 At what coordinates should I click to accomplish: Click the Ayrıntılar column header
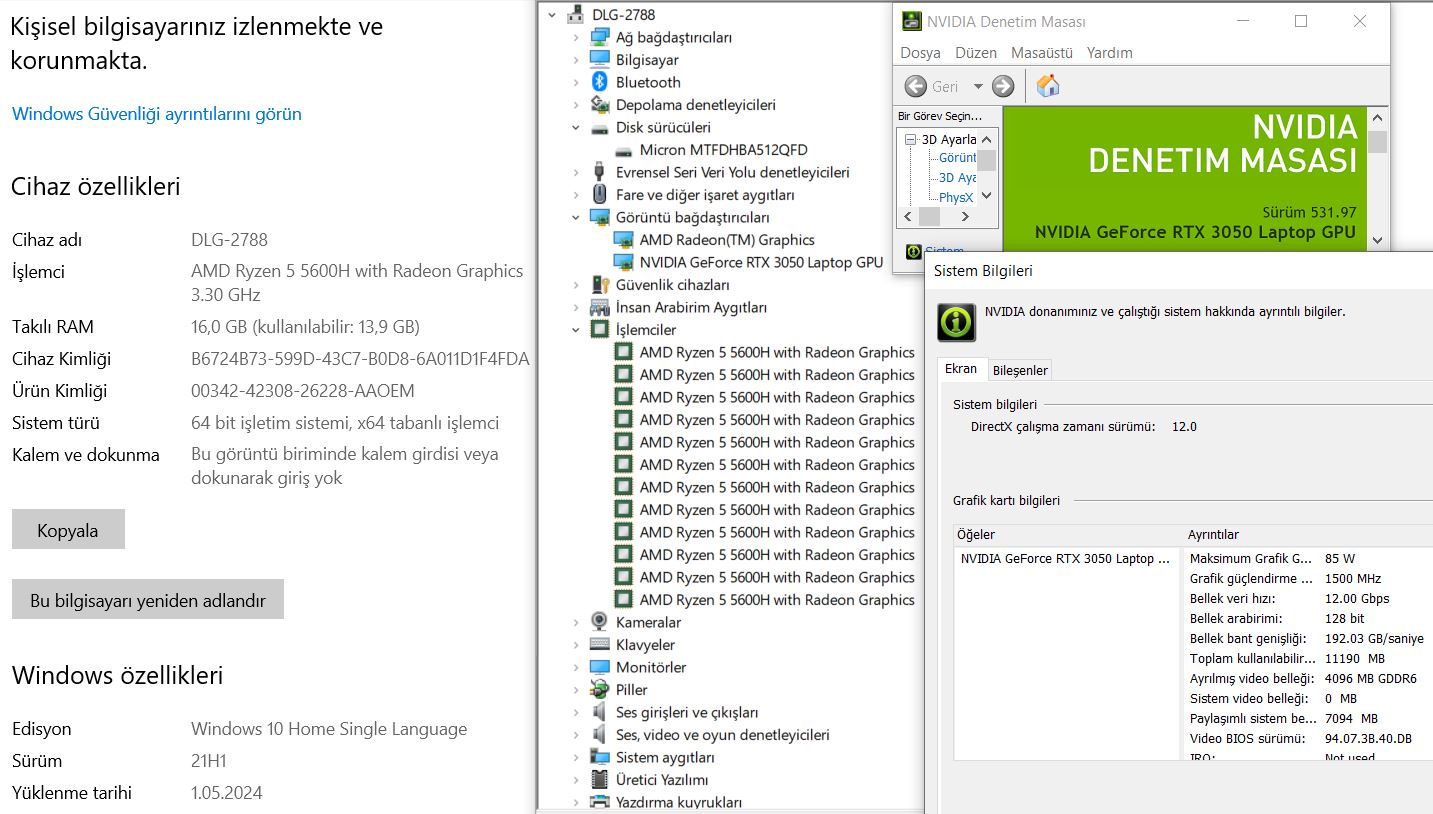1308,534
